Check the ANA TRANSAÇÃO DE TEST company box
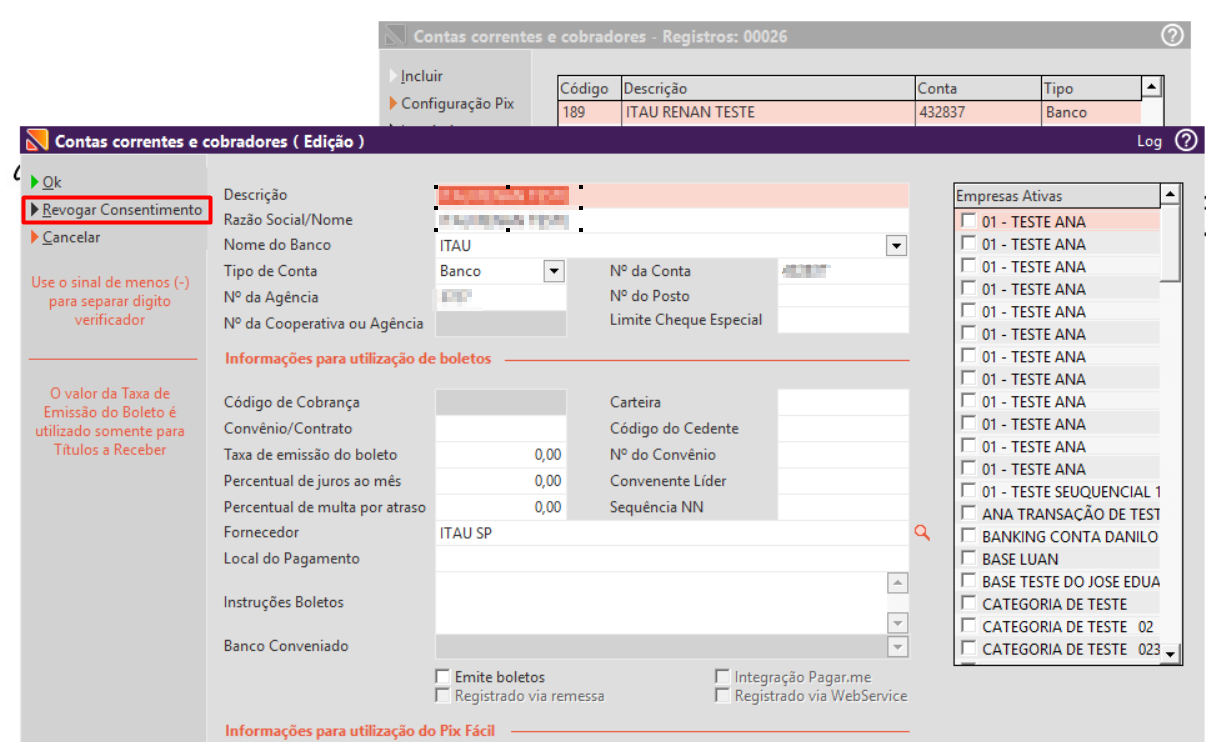Image resolution: width=1206 pixels, height=742 pixels. tap(969, 514)
